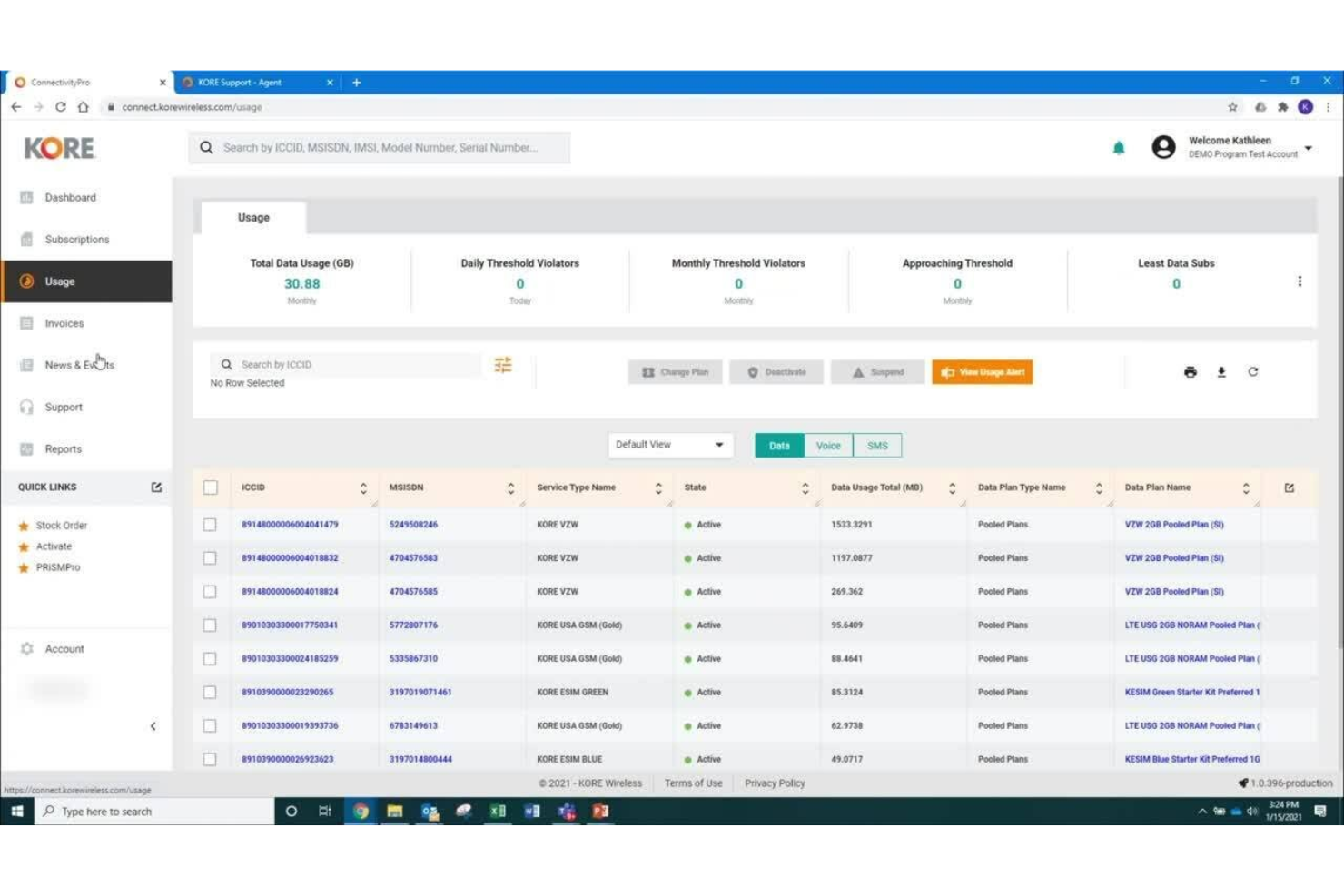Open the Default View dropdown
Viewport: 1344px width, 896px height.
click(x=669, y=445)
